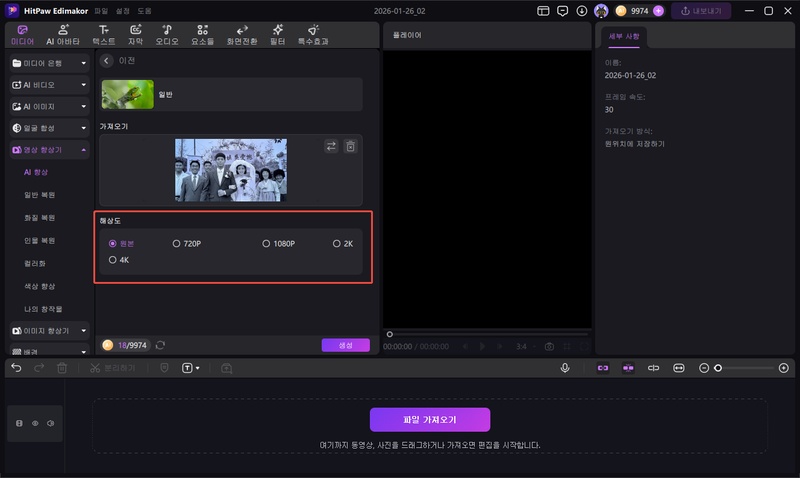Zoom in the timeline with plus

784,368
